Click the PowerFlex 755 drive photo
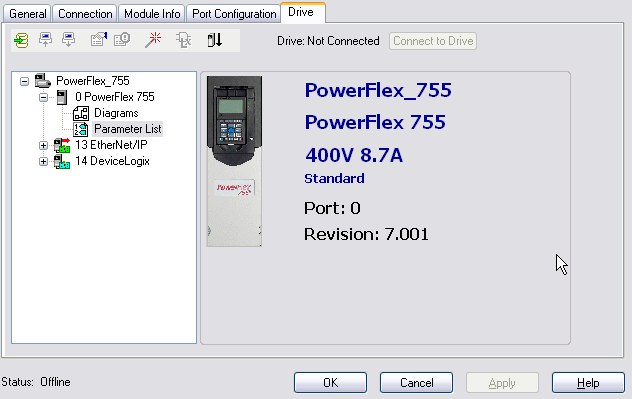 click(x=234, y=161)
